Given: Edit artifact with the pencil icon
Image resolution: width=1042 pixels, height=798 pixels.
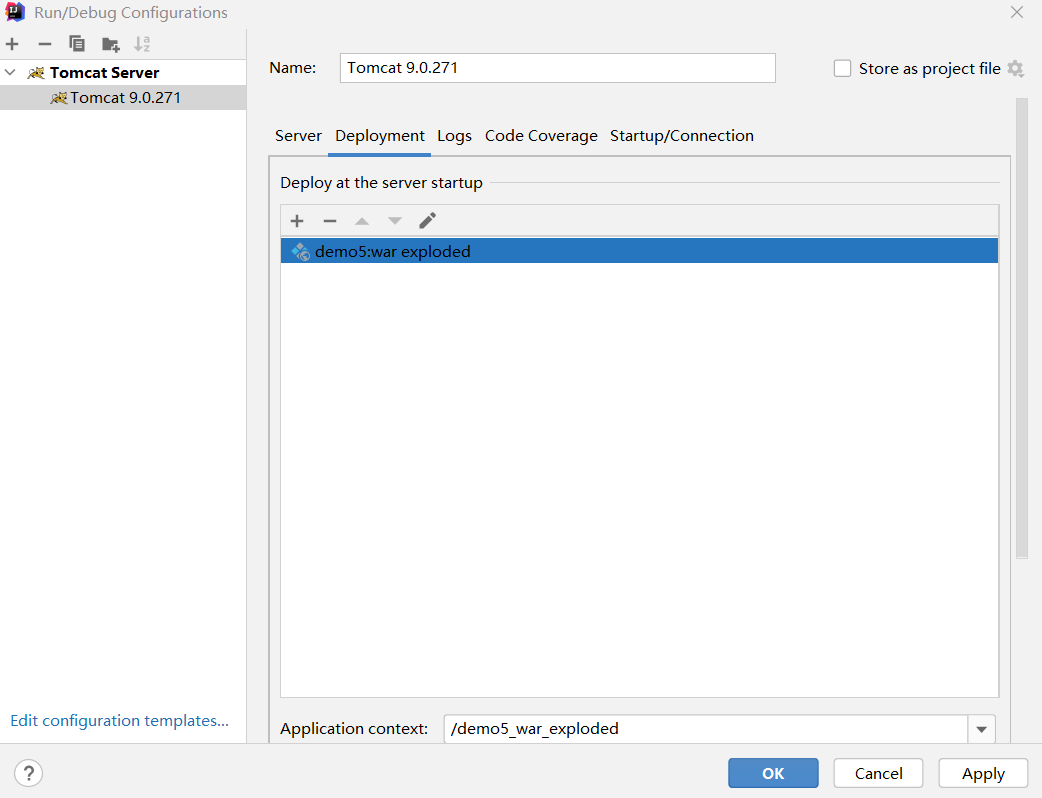Looking at the screenshot, I should [x=427, y=221].
